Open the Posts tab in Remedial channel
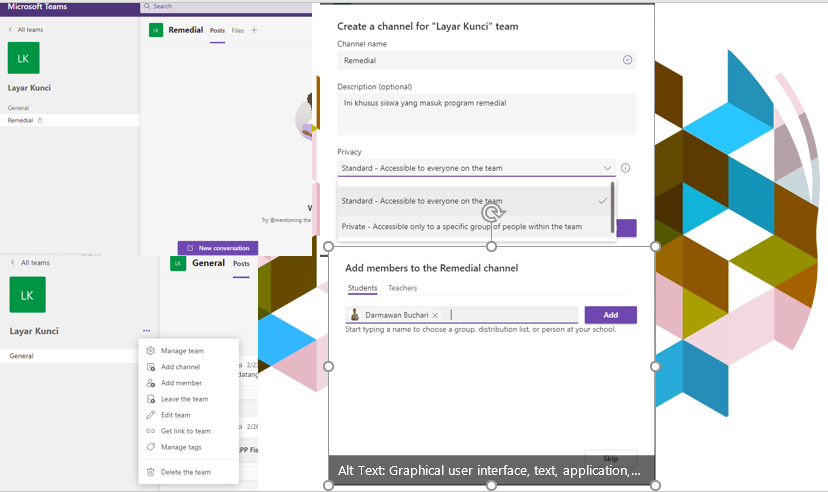 pyautogui.click(x=217, y=31)
